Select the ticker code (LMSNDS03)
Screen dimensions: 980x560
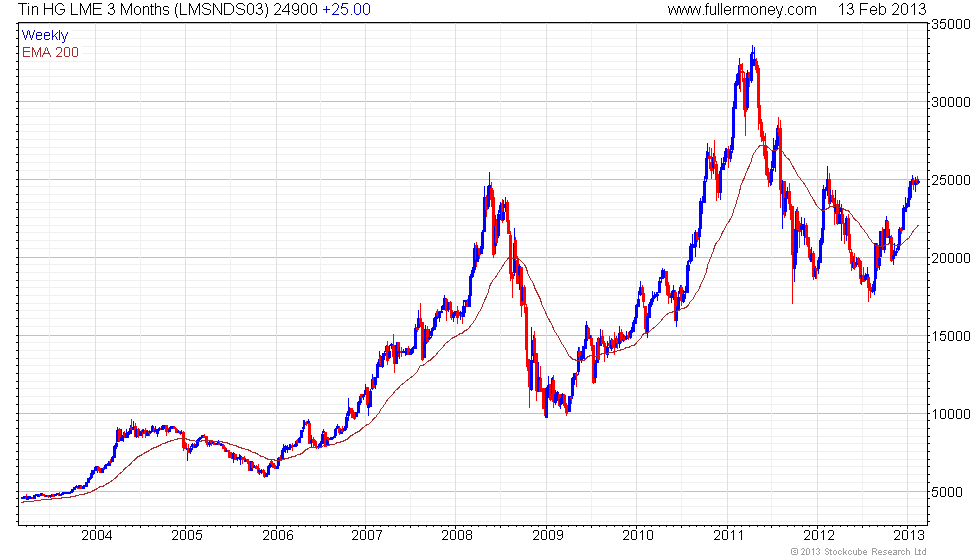tap(222, 10)
